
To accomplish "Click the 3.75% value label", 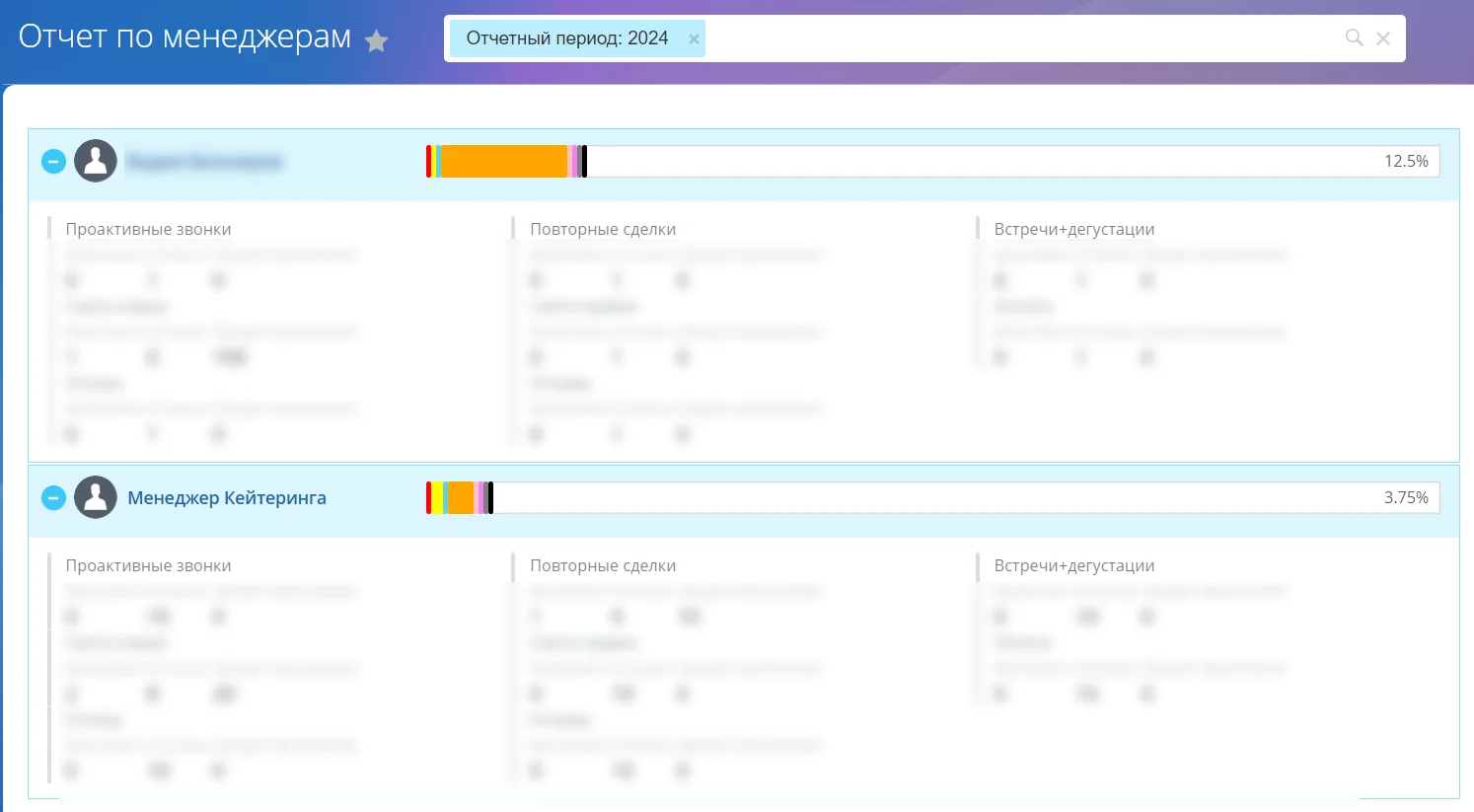I will point(1406,497).
